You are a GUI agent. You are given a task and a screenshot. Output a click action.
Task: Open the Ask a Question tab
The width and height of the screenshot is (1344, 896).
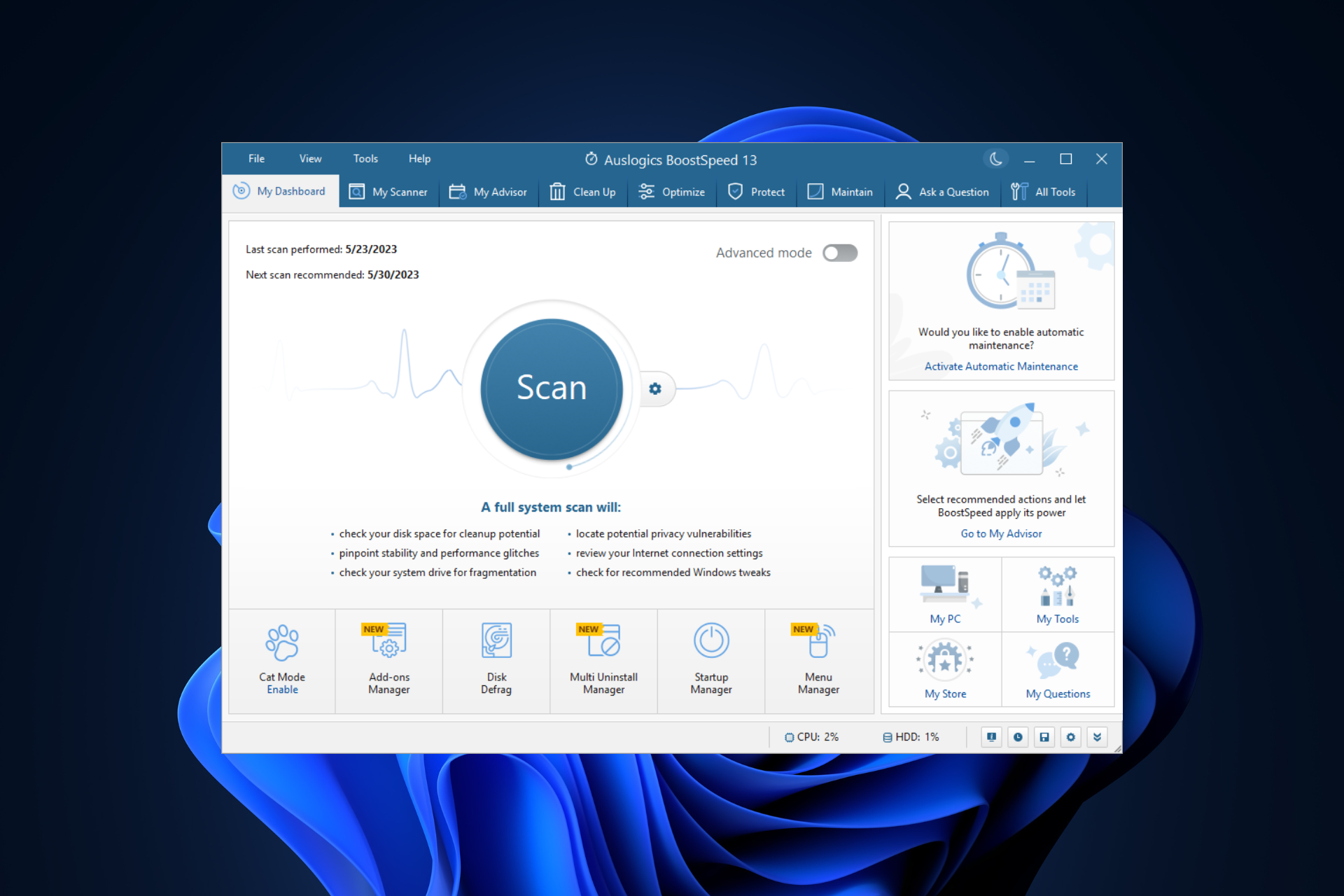click(x=943, y=192)
